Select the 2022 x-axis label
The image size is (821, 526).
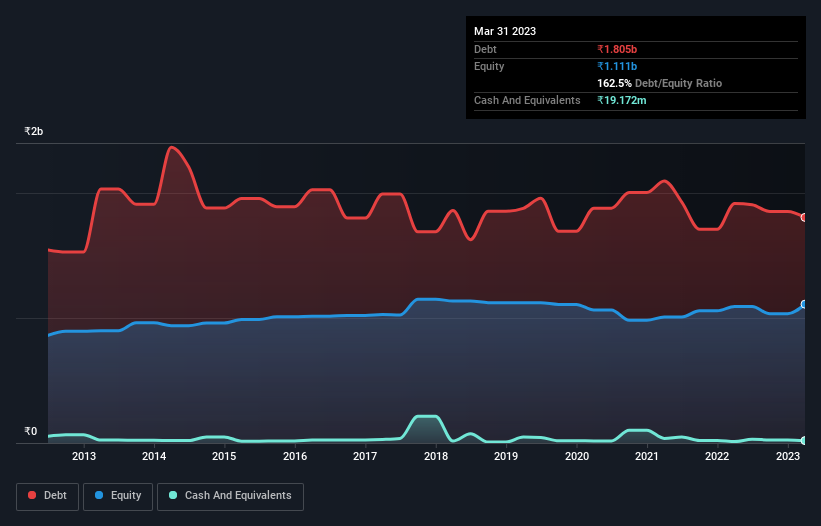pos(717,456)
